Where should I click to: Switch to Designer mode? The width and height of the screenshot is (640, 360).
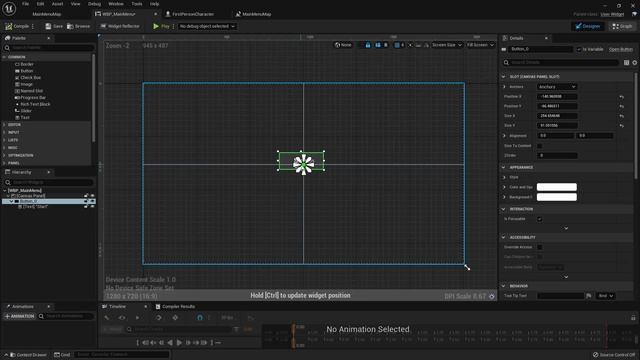[588, 26]
